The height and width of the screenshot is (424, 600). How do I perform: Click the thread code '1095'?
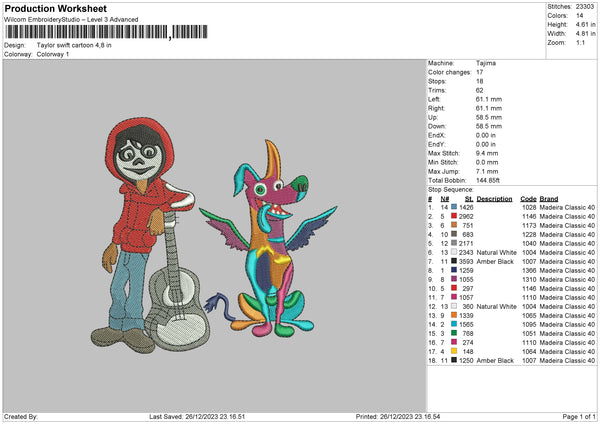tap(529, 324)
